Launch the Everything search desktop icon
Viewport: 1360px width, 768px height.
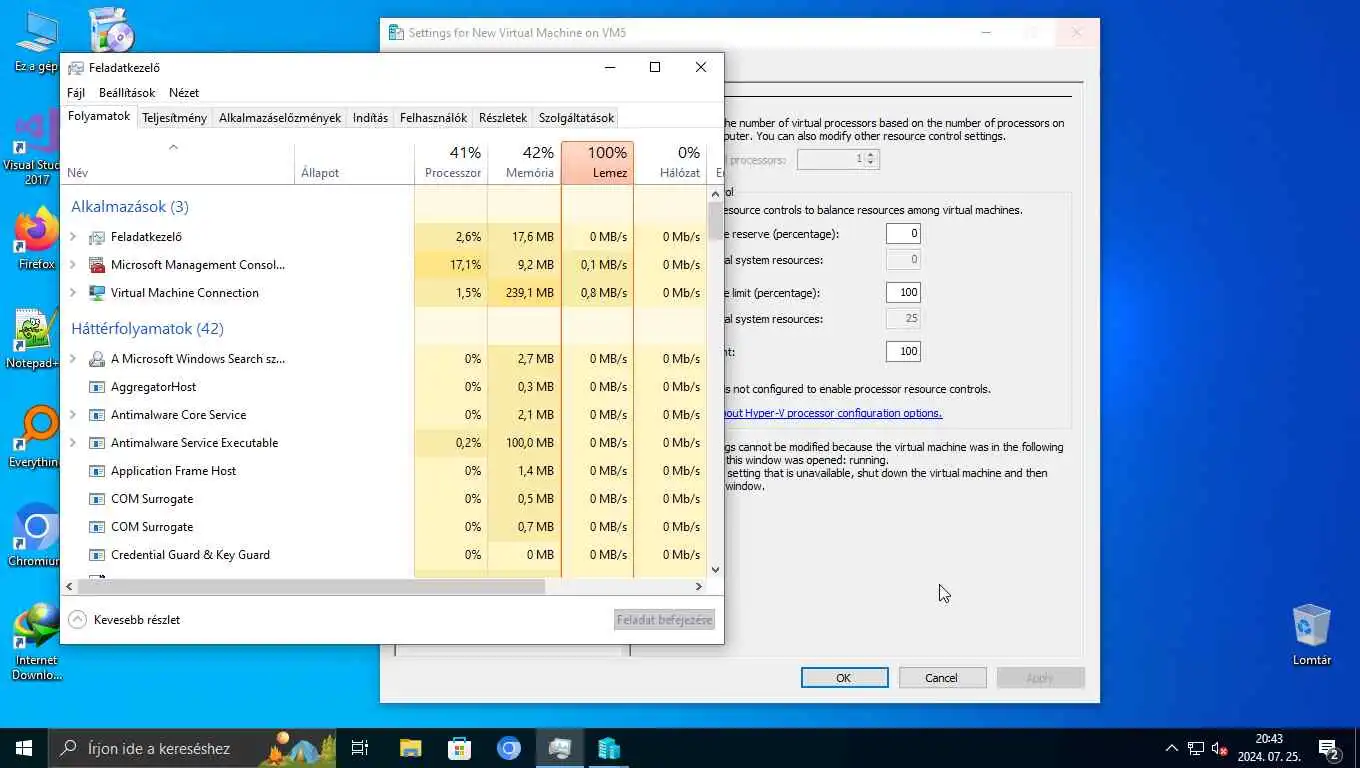(x=34, y=437)
